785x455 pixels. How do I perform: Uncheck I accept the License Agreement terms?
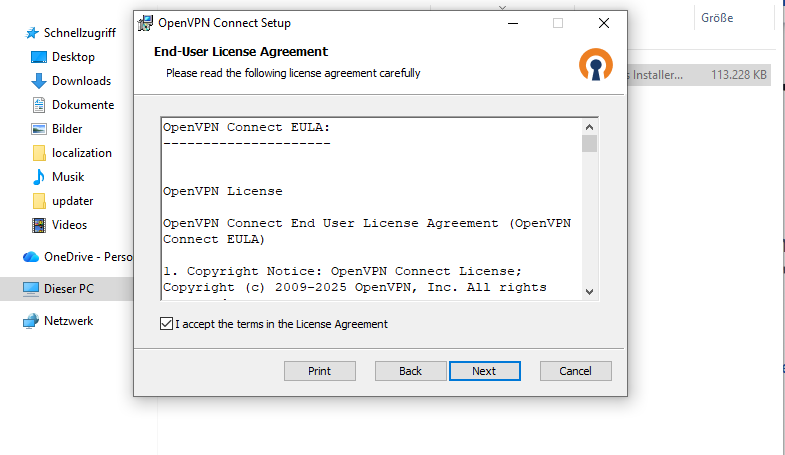pyautogui.click(x=166, y=324)
